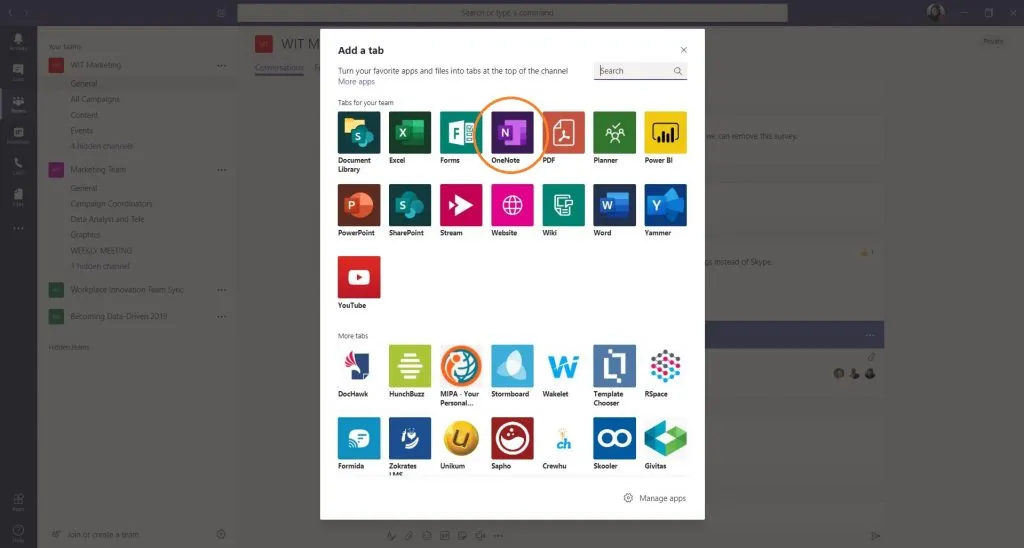The height and width of the screenshot is (548, 1024).
Task: Open the All Campaigns channel
Action: tap(95, 99)
